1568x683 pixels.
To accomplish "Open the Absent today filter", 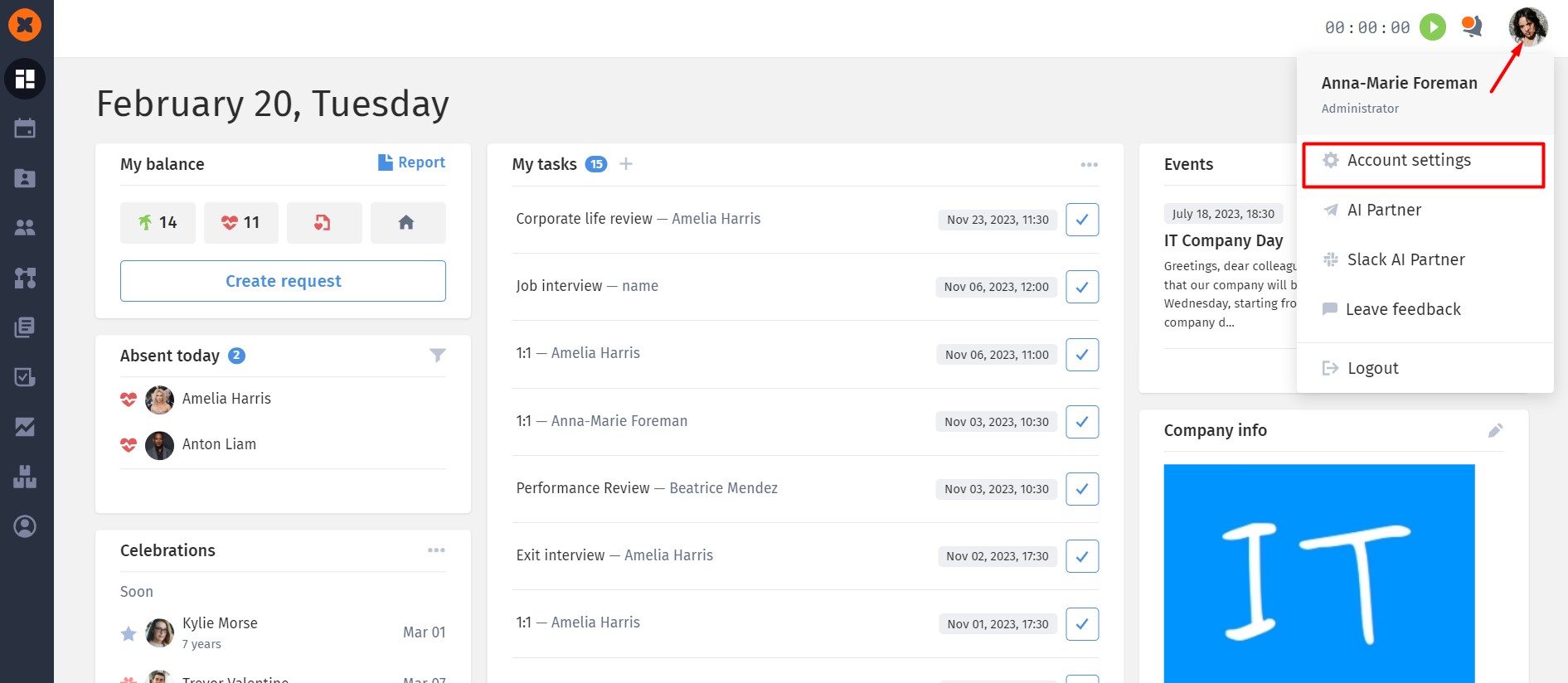I will pos(438,356).
